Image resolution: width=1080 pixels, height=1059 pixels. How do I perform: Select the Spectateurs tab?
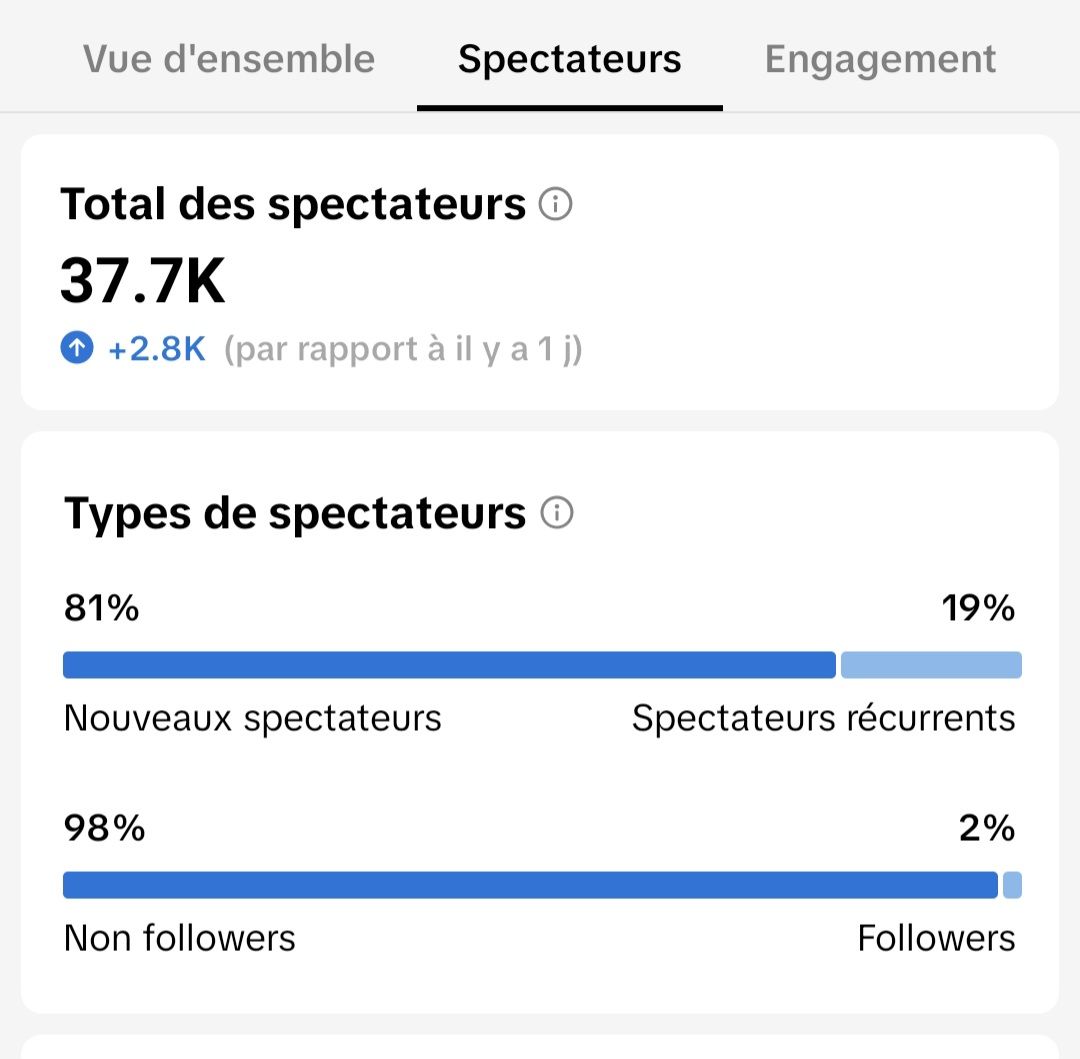coord(570,59)
